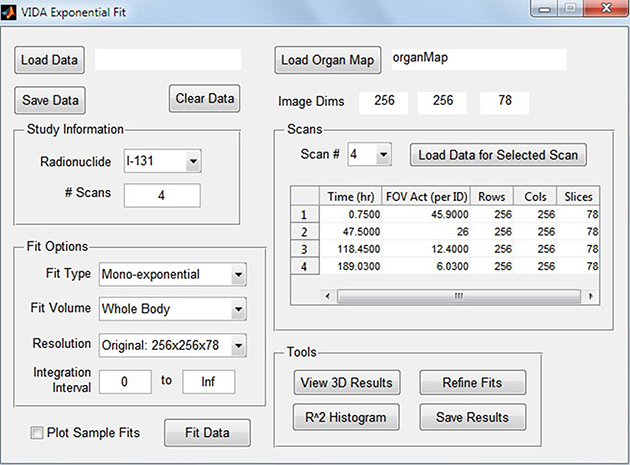
Task: Click the Load Organ Map button
Action: (327, 60)
